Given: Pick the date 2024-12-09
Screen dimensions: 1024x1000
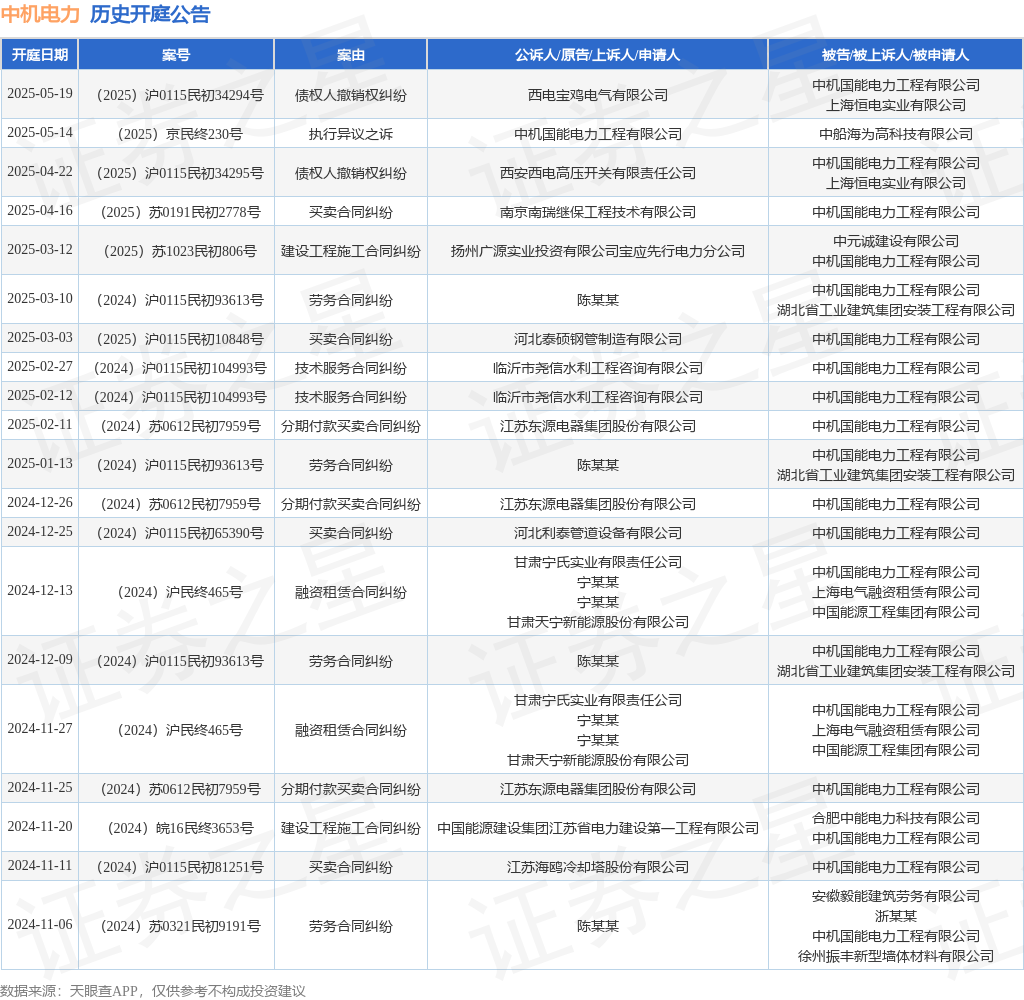Looking at the screenshot, I should point(40,660).
